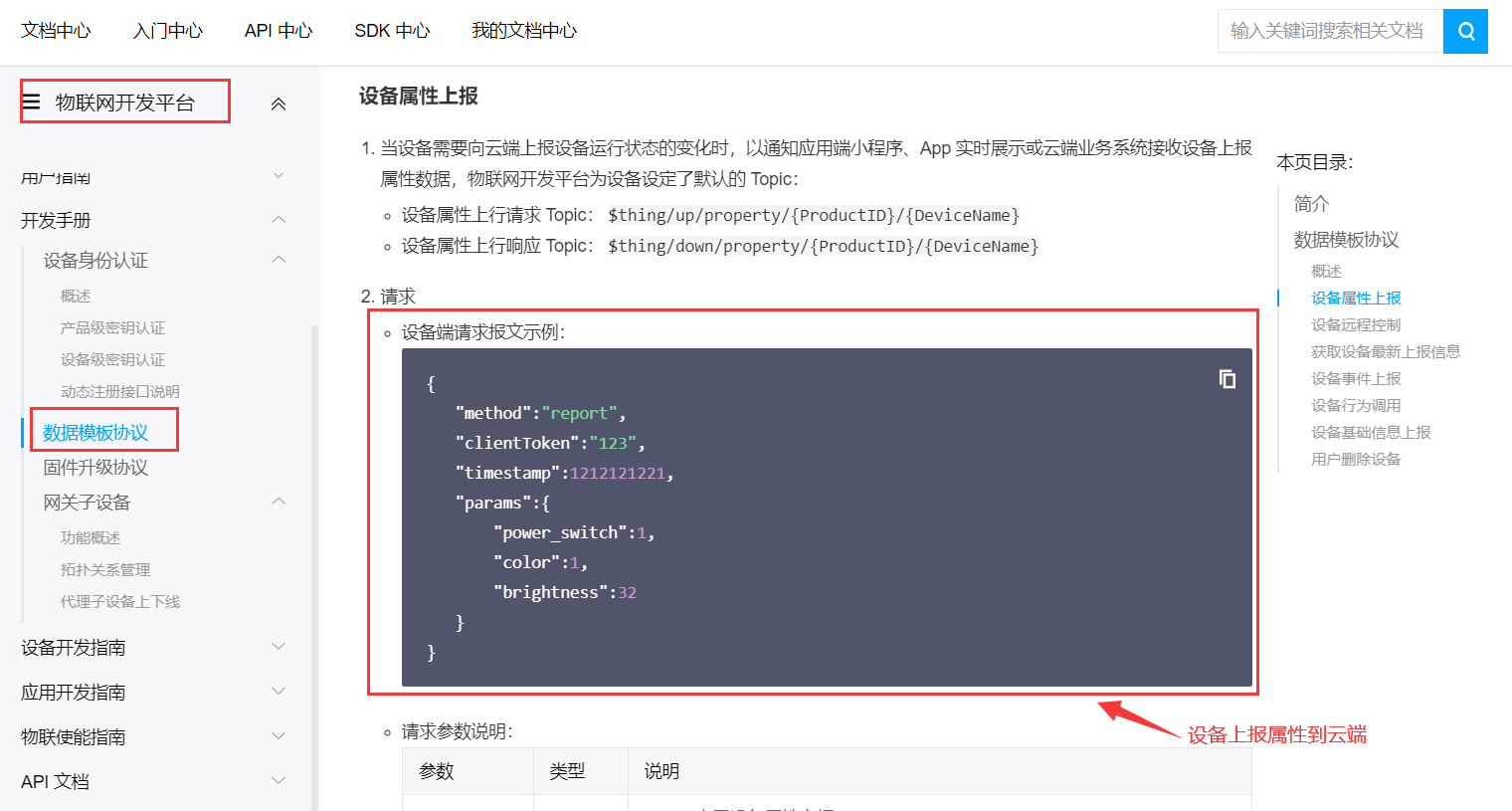
Task: Expand the 应用开发指南 section chevron
Action: pos(279,692)
